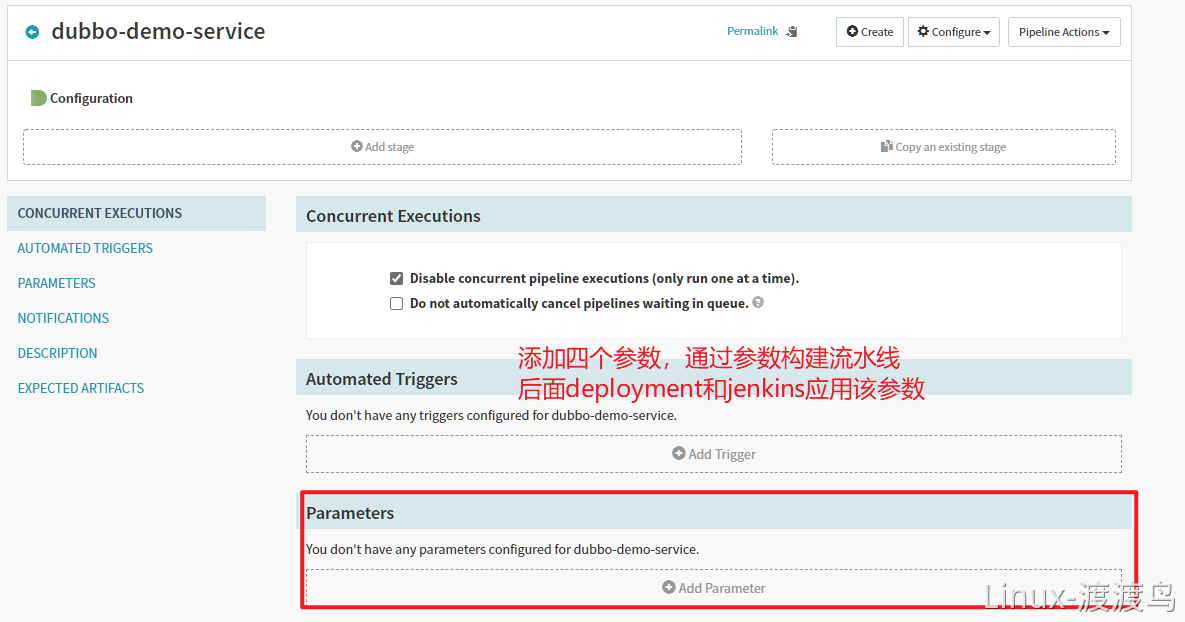Expand the Pipeline Actions menu
The height and width of the screenshot is (622, 1185).
(1064, 32)
